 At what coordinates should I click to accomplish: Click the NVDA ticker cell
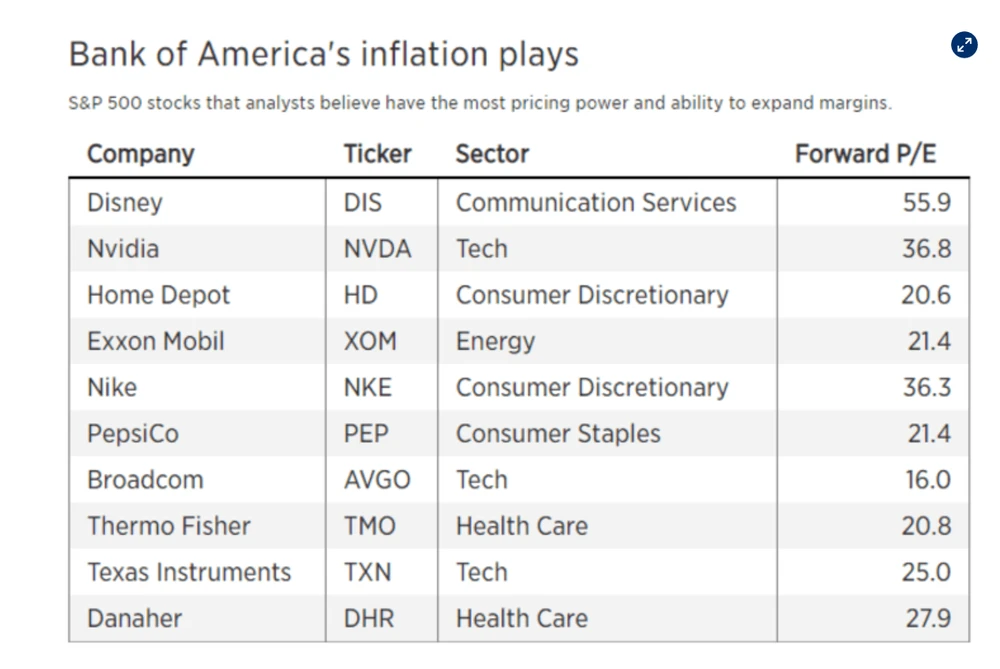[x=377, y=248]
